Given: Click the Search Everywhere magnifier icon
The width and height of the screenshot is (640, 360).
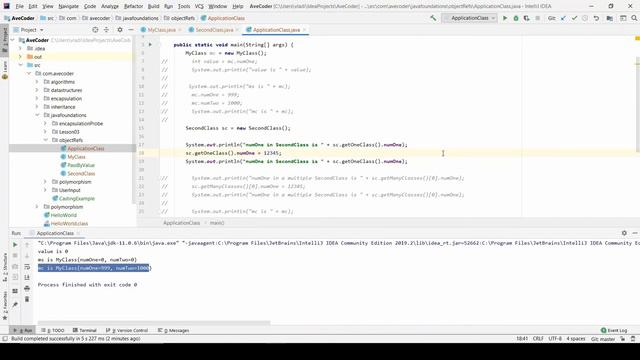Looking at the screenshot, I should pos(634,18).
